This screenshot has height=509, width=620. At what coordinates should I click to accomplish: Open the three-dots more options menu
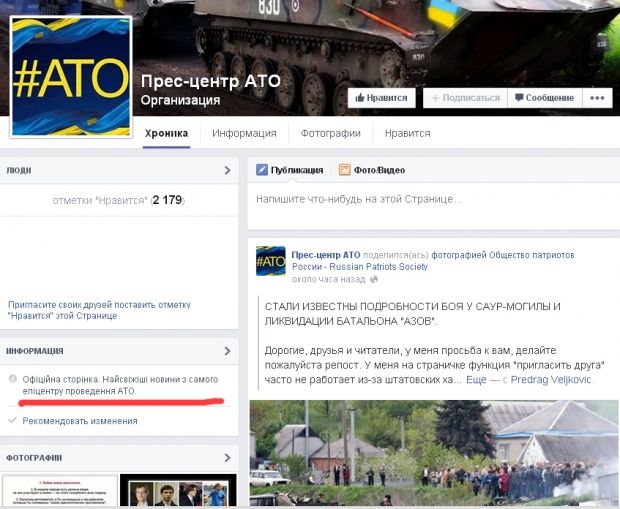point(597,98)
